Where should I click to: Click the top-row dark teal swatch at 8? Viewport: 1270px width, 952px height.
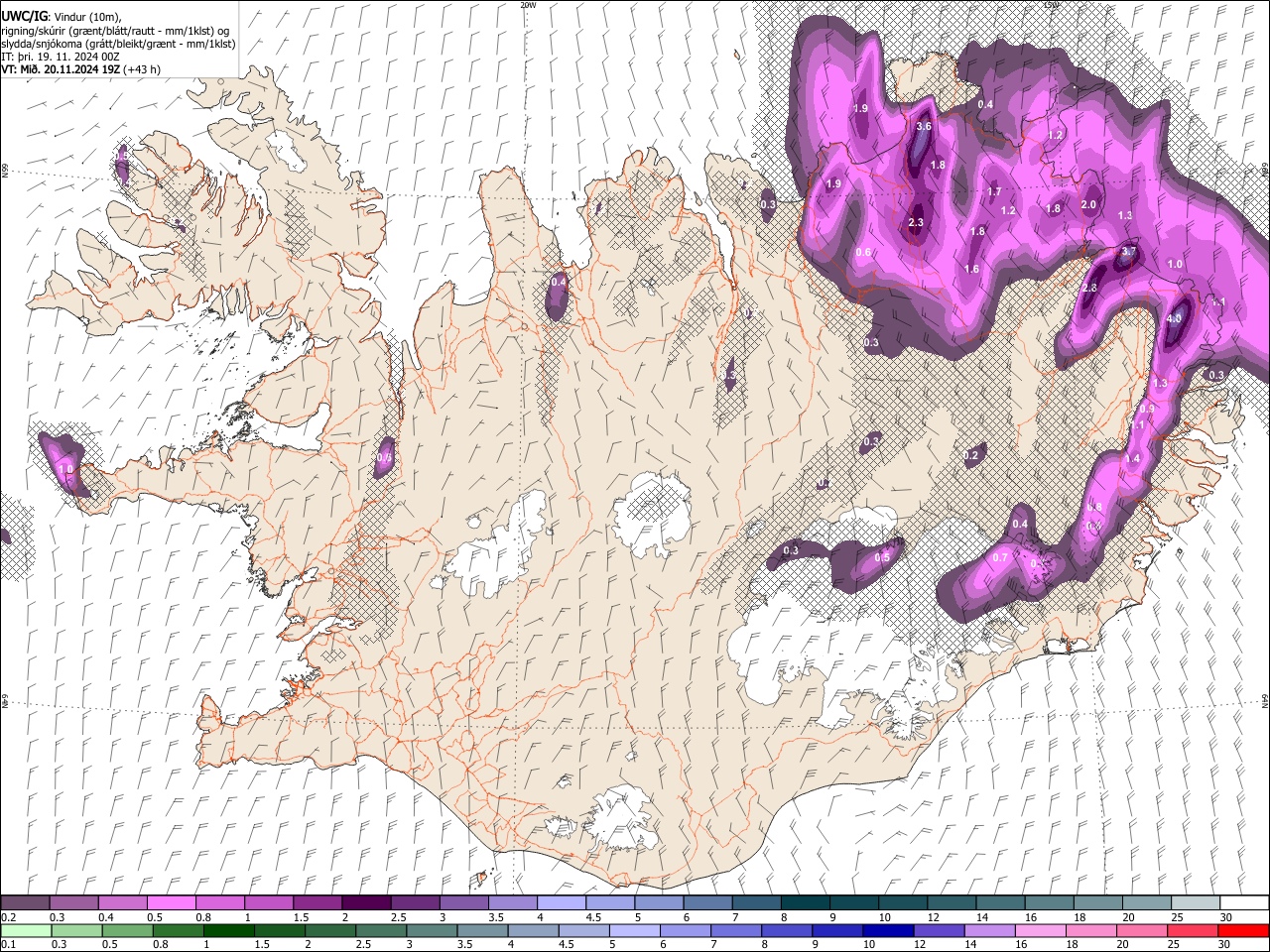click(x=806, y=903)
